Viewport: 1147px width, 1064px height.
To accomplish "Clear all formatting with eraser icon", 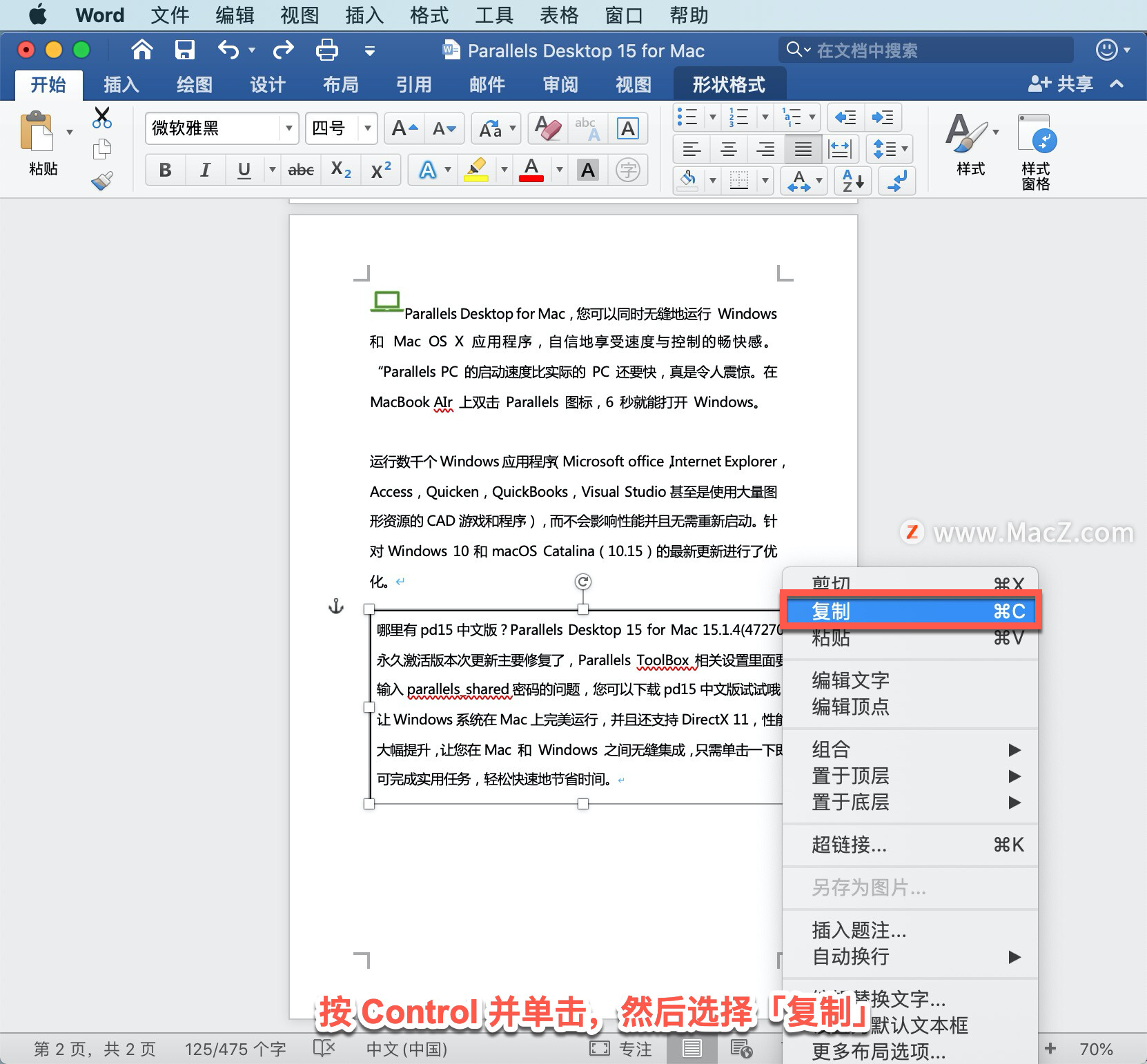I will pos(549,128).
